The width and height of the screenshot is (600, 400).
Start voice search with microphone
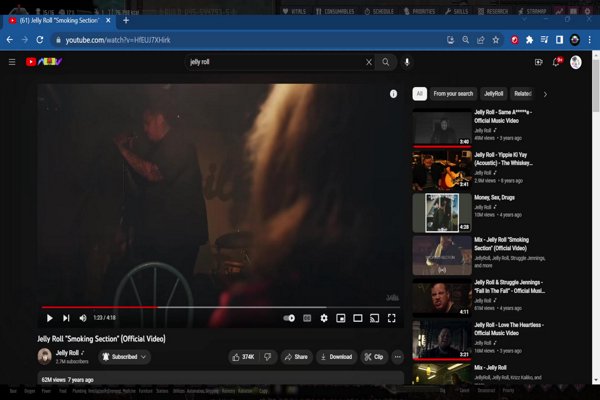[x=407, y=62]
